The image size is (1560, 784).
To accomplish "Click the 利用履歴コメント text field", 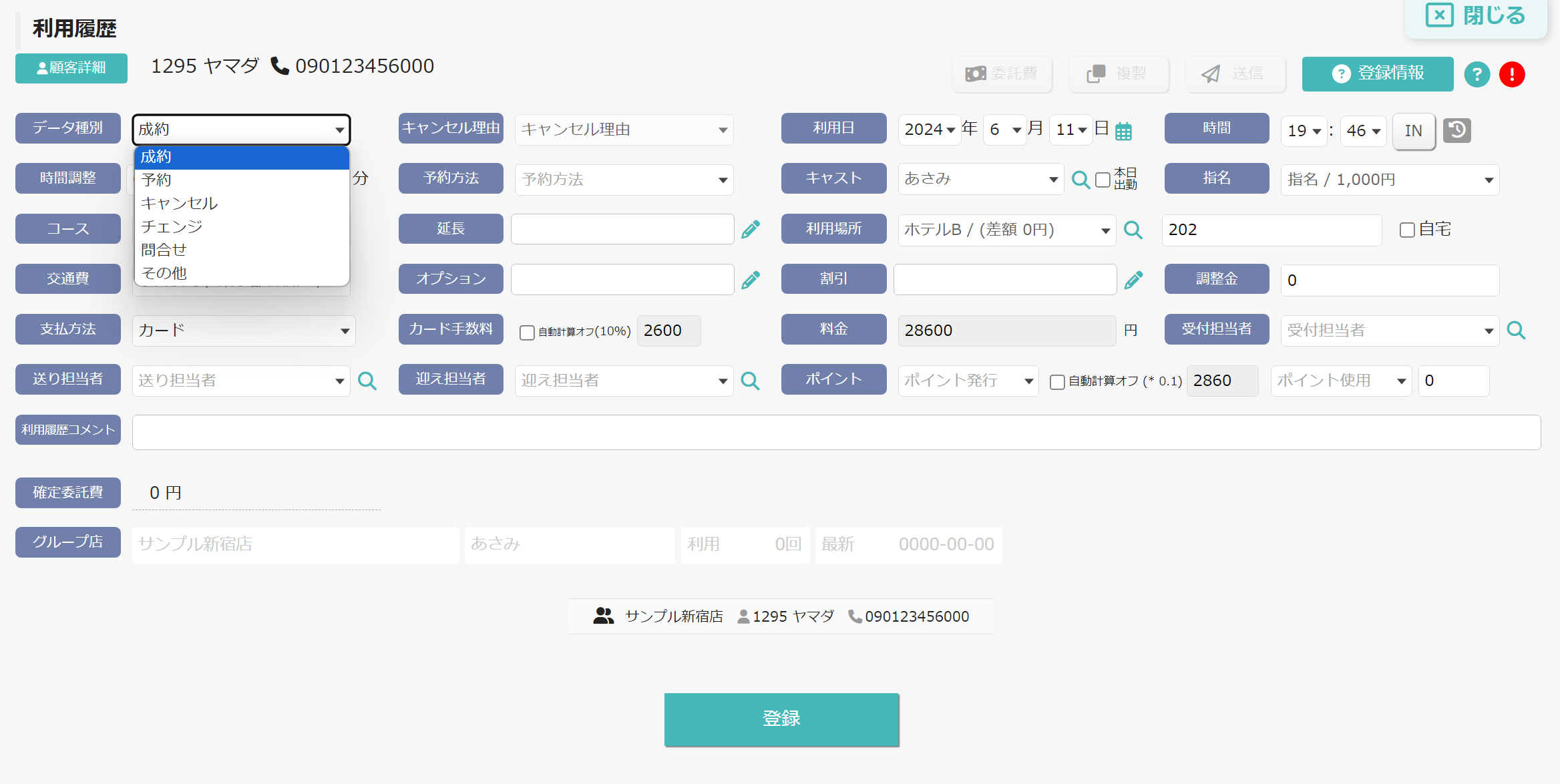I will (836, 432).
